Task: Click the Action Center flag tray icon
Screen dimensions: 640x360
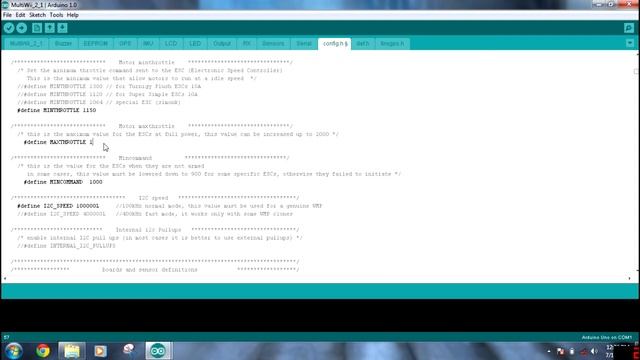Action: (x=560, y=351)
